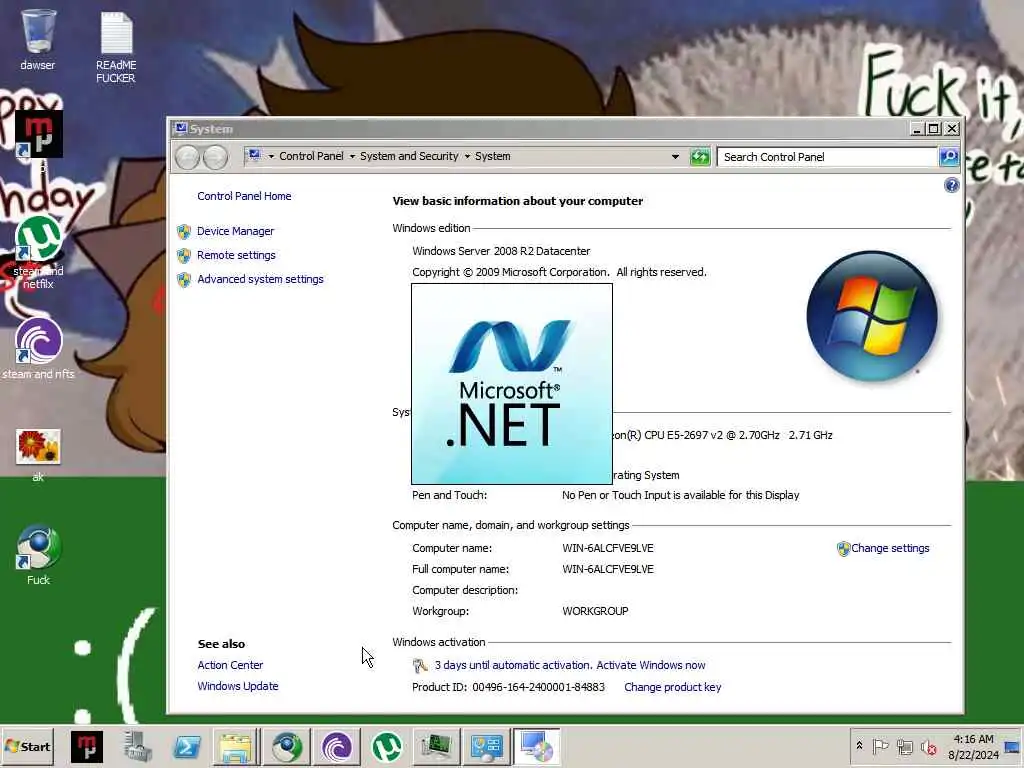Viewport: 1024px width, 768px height.
Task: Open the blue Help question mark icon
Action: coord(952,185)
